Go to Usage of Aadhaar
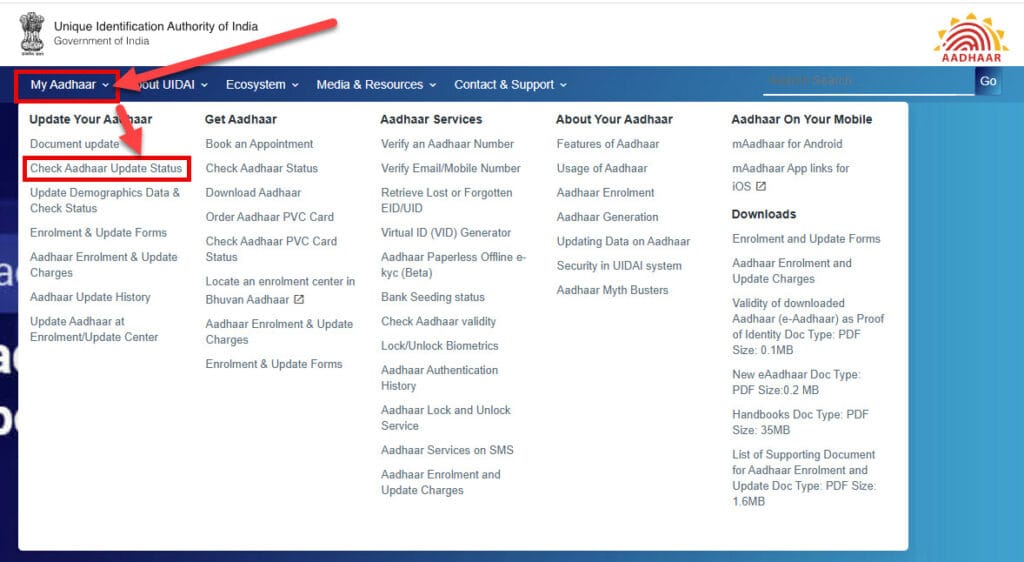1024x562 pixels. point(601,168)
